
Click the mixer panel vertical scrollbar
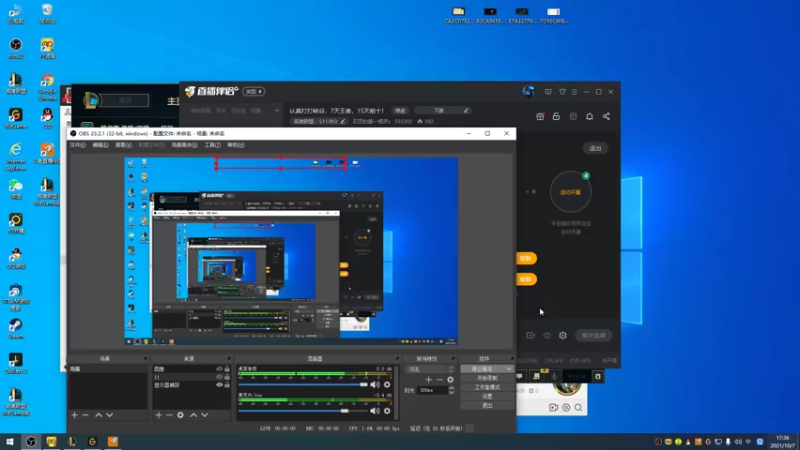click(x=397, y=392)
